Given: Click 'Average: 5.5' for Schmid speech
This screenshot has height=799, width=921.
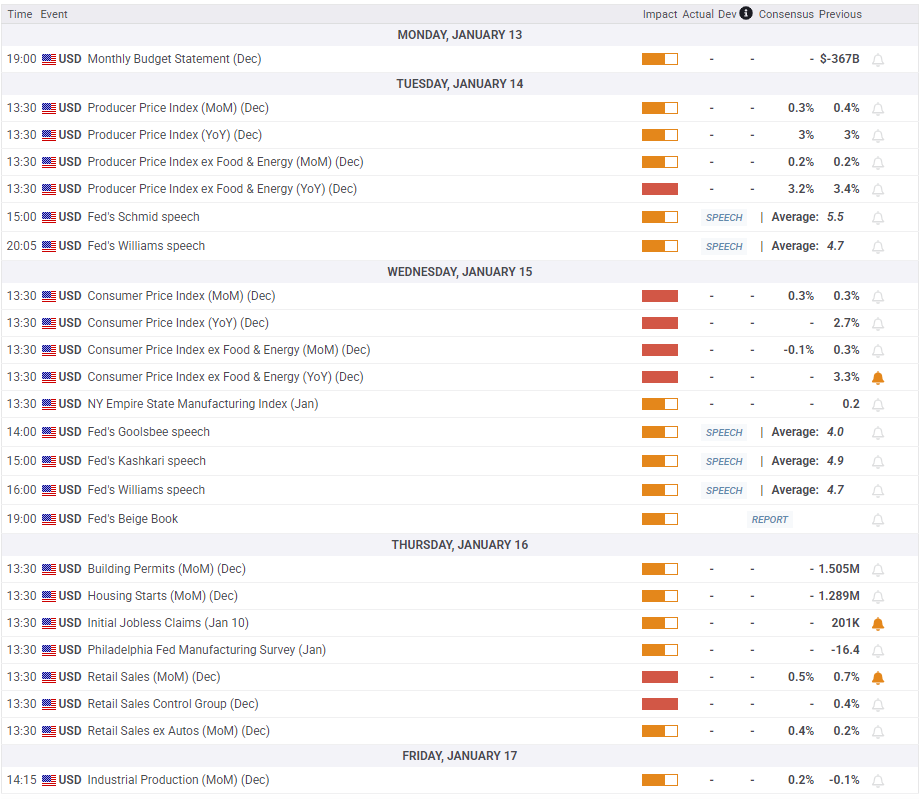Looking at the screenshot, I should point(807,217).
